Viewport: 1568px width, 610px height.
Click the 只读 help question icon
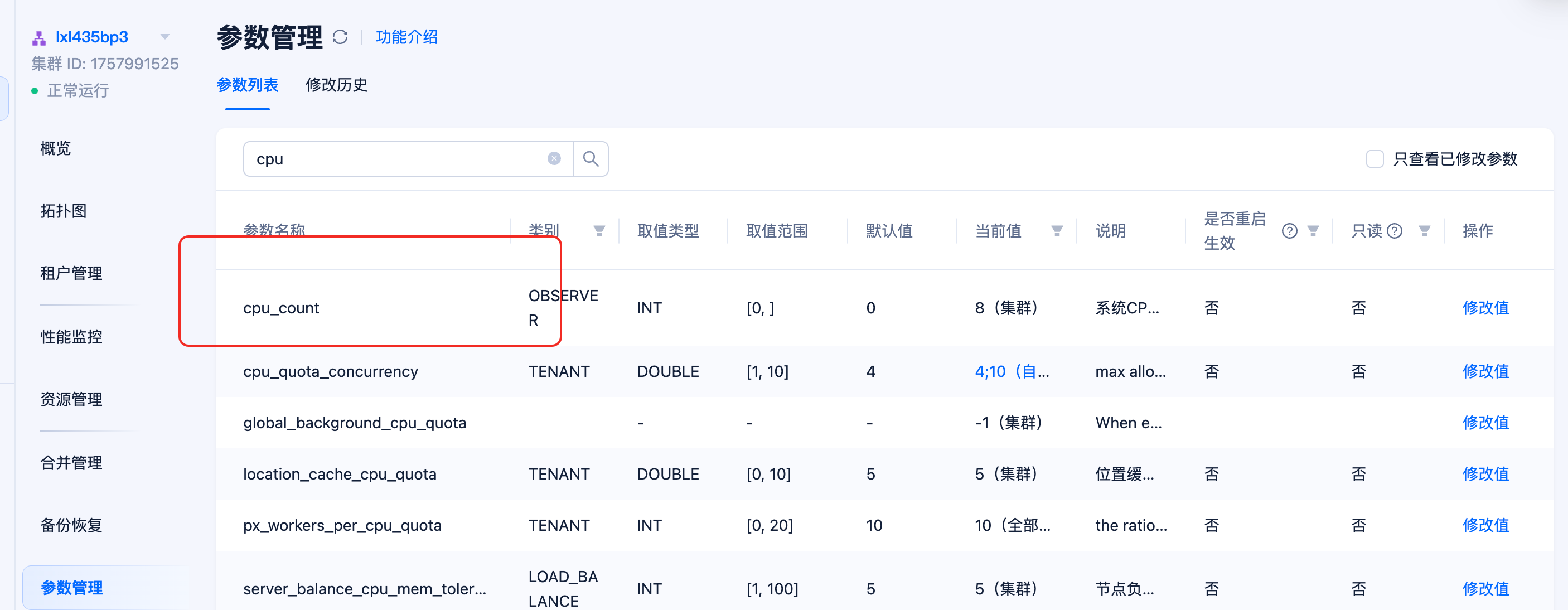click(x=1395, y=231)
